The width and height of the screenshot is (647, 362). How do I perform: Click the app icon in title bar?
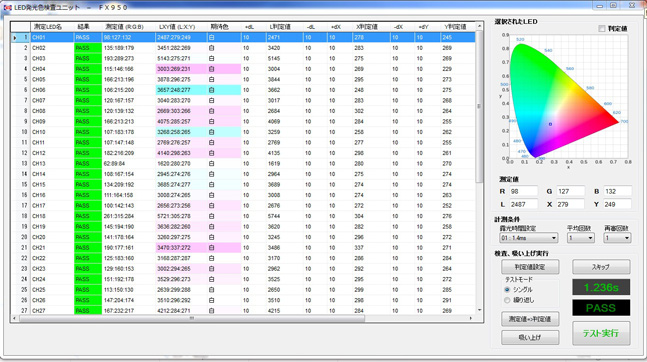[7, 7]
